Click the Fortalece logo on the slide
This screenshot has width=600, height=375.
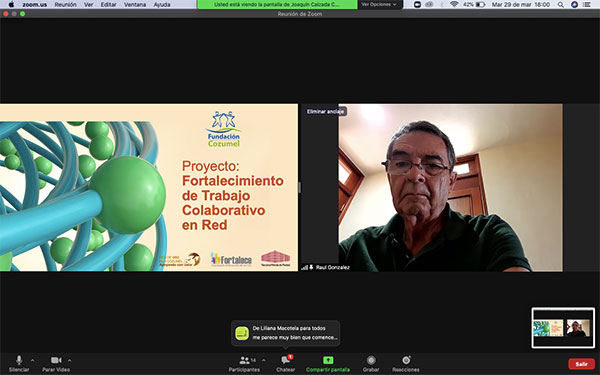click(x=231, y=259)
